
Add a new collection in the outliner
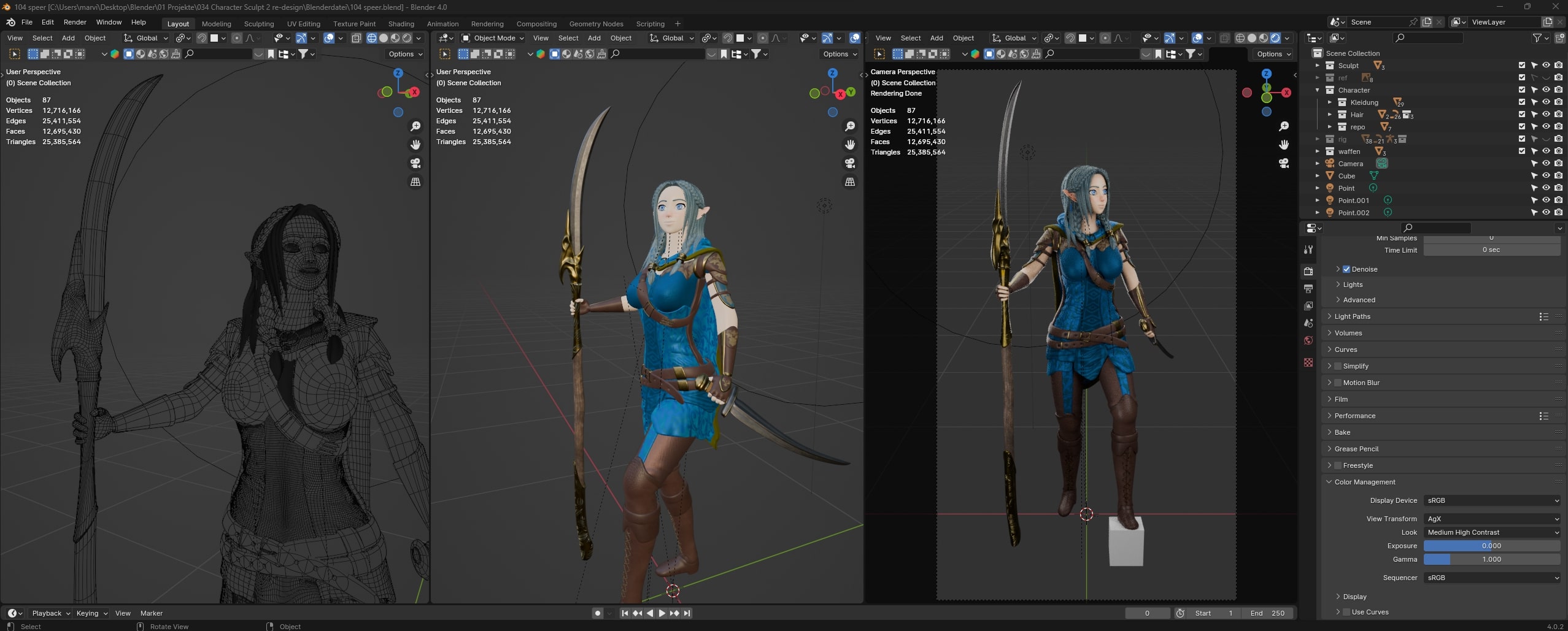1559,38
